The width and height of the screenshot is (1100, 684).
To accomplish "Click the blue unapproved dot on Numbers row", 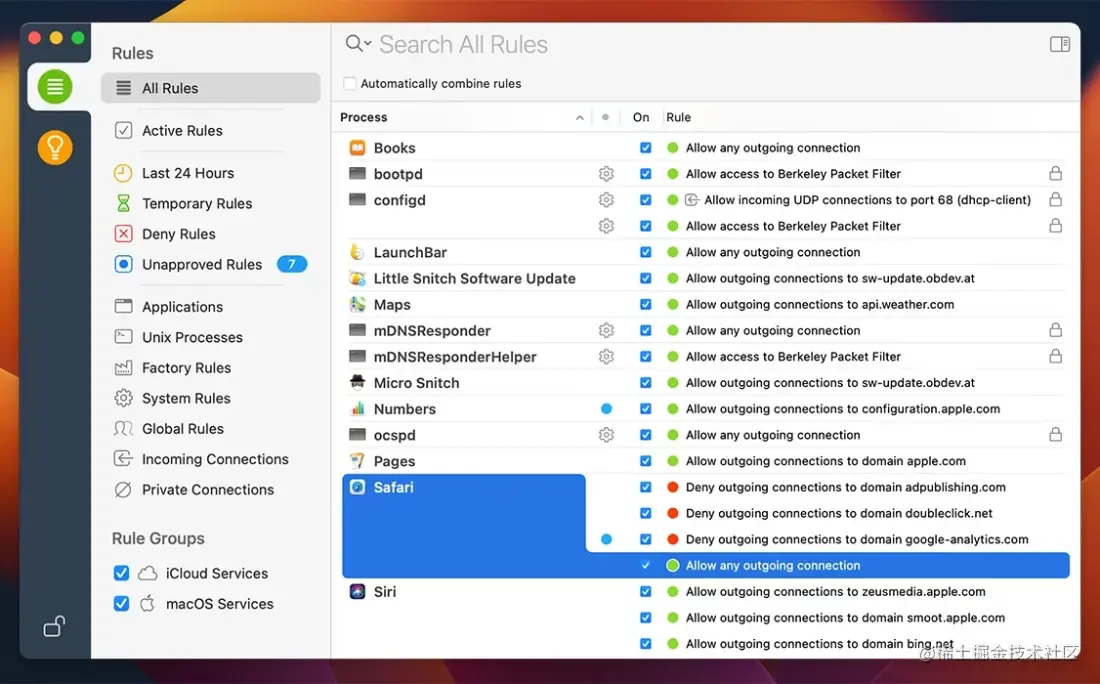I will 606,408.
